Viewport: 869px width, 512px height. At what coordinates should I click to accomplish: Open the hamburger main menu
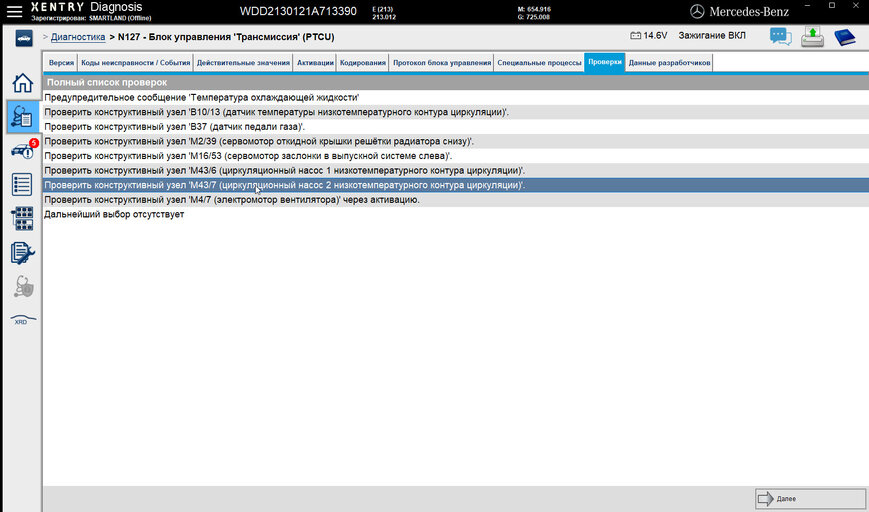[14, 11]
